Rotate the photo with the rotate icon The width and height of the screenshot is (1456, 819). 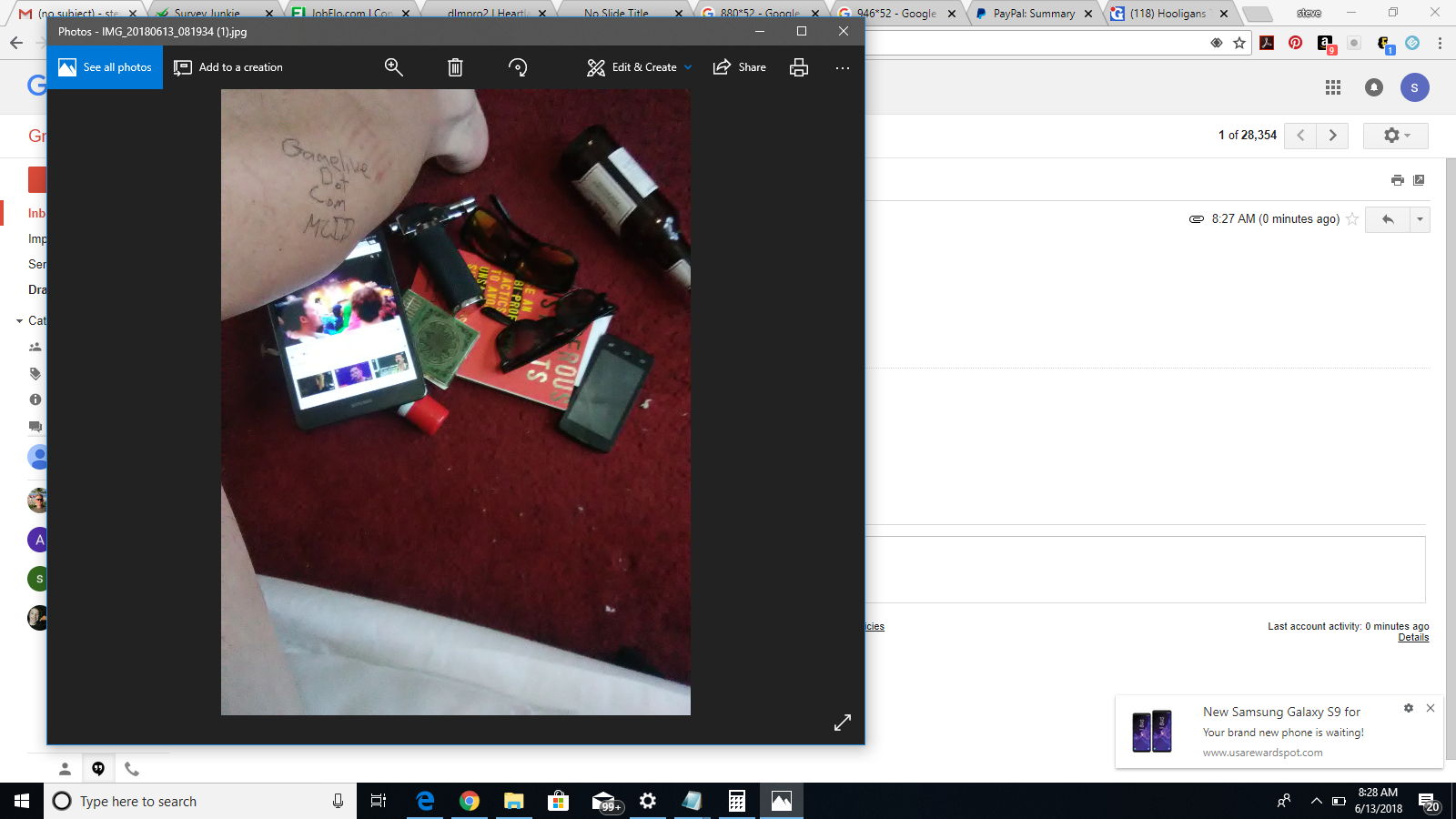[x=518, y=67]
